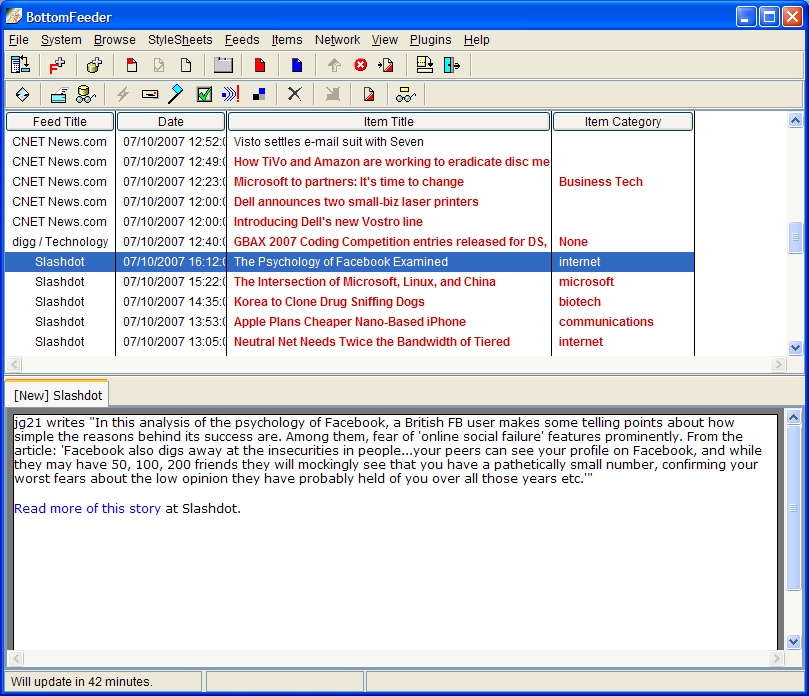The image size is (809, 696).
Task: Click the printer-style icon in second toolbar
Action: pyautogui.click(x=59, y=95)
